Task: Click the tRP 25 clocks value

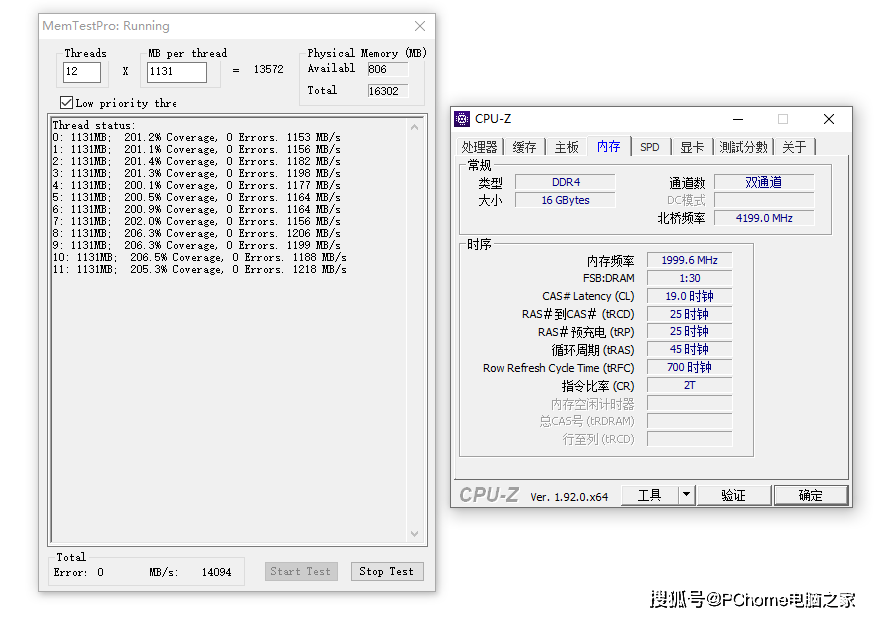Action: click(x=690, y=332)
